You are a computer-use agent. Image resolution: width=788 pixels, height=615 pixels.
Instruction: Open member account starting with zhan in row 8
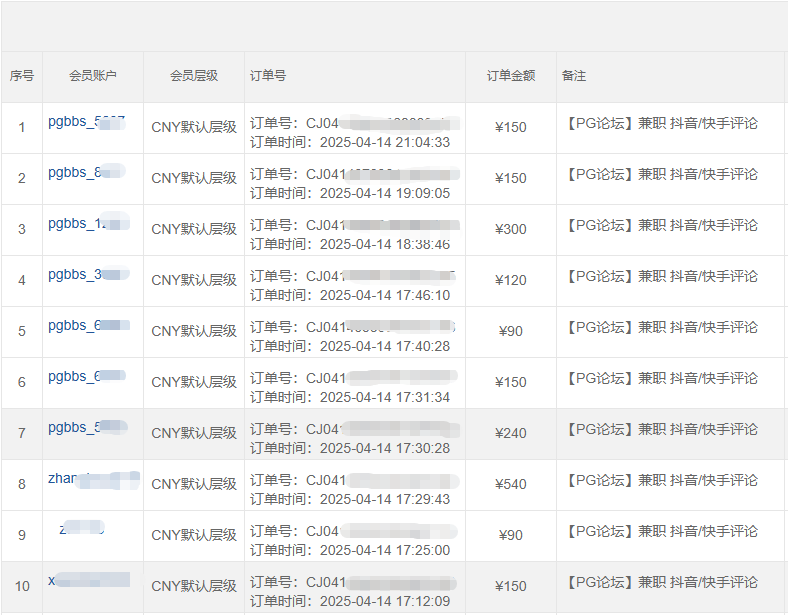pyautogui.click(x=92, y=479)
